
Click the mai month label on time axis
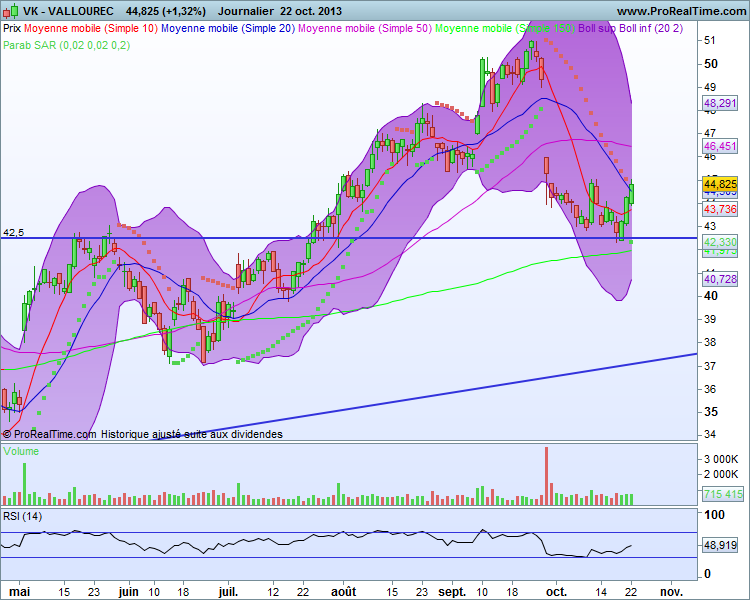20,592
